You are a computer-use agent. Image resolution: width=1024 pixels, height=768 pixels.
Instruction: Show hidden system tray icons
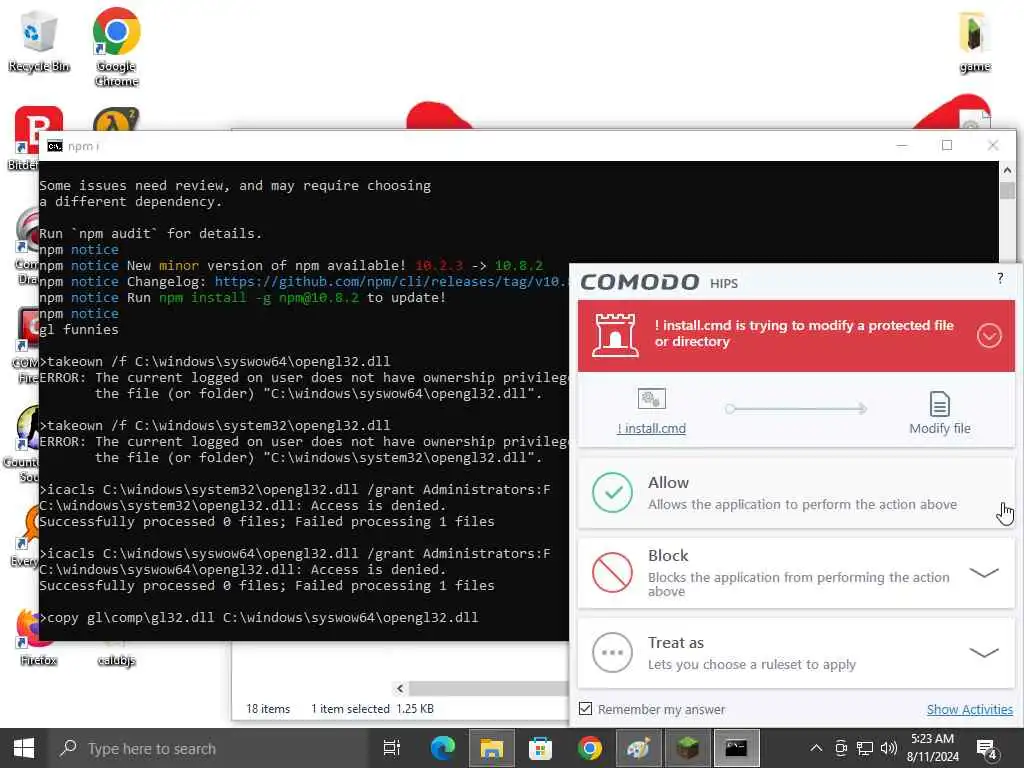point(816,748)
